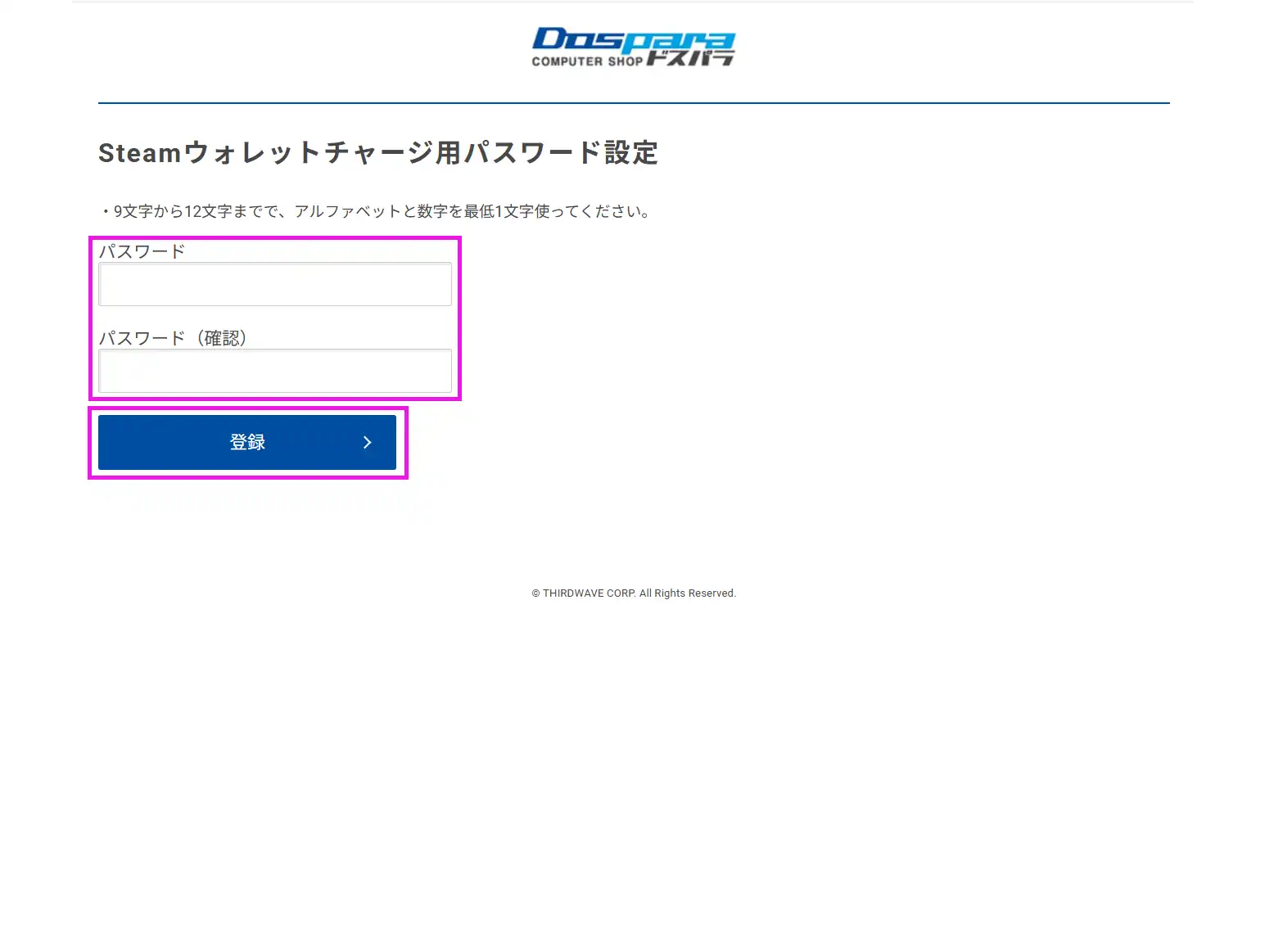Click the word Steam in the page title
This screenshot has height=952, width=1265.
pos(139,153)
